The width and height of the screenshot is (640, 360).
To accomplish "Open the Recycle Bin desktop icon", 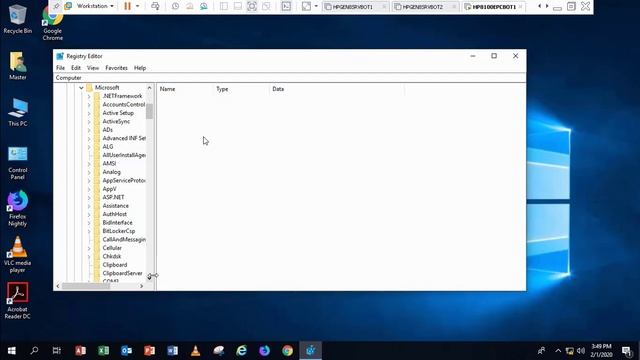I will (x=18, y=18).
